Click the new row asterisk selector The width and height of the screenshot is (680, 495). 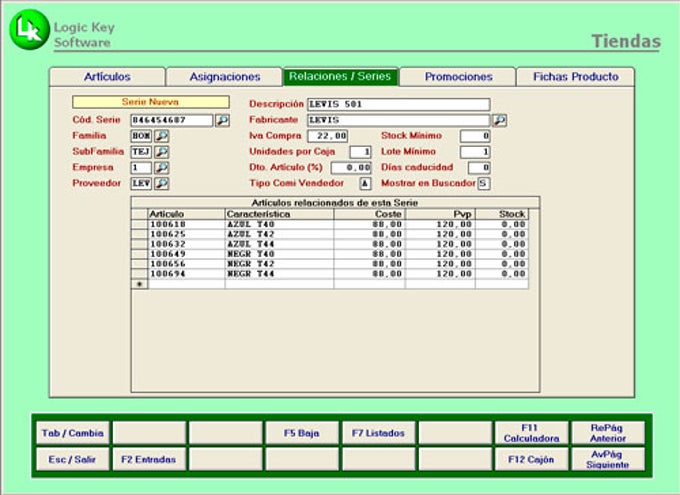[139, 284]
